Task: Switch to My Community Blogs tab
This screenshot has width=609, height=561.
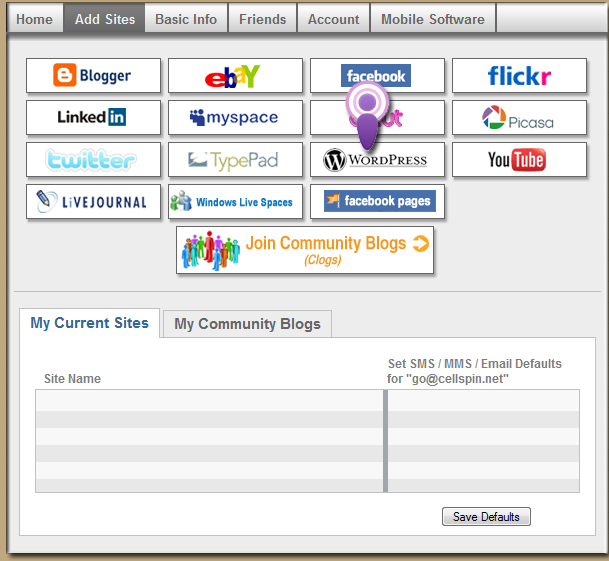Action: click(x=247, y=324)
